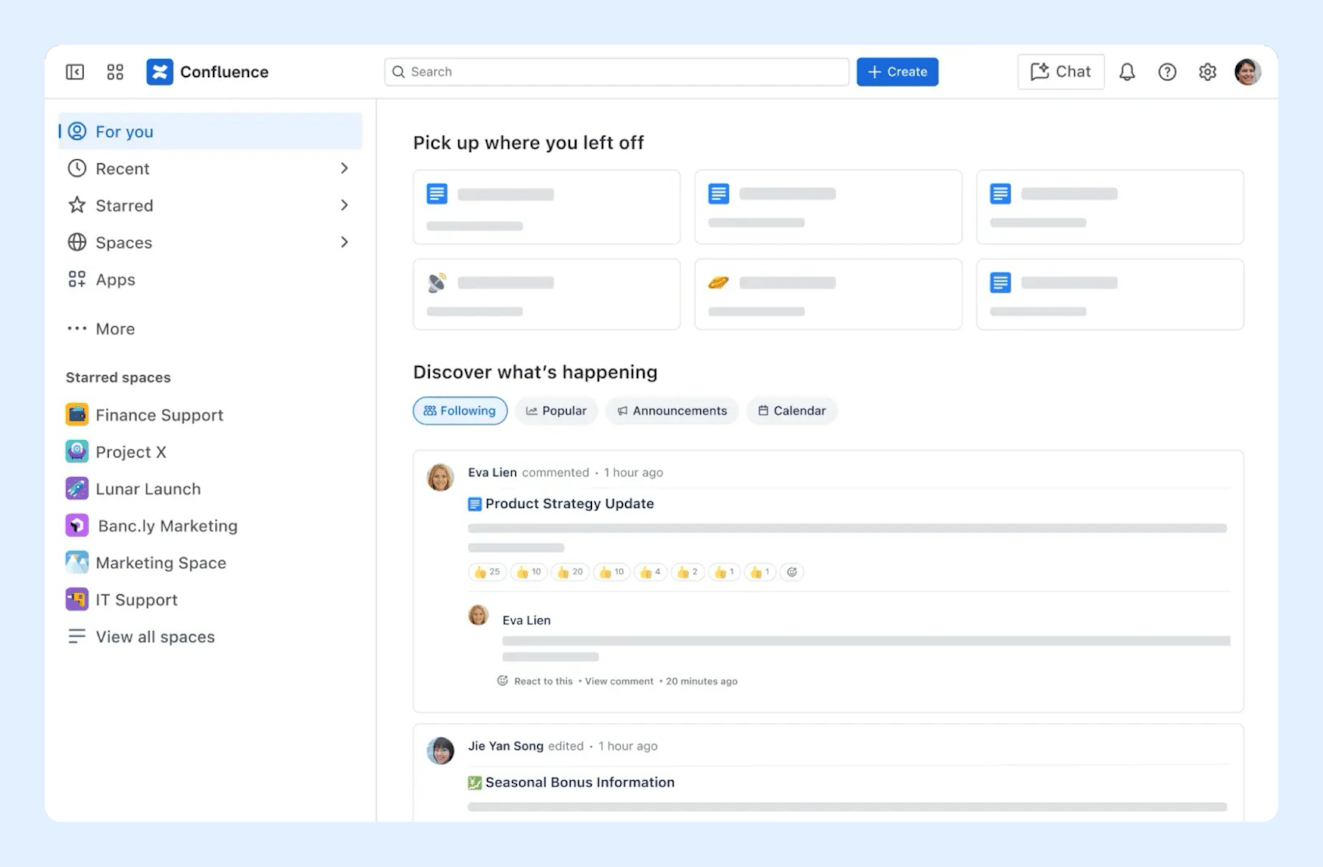1323x867 pixels.
Task: Expand the Recent section chevron
Action: point(344,168)
